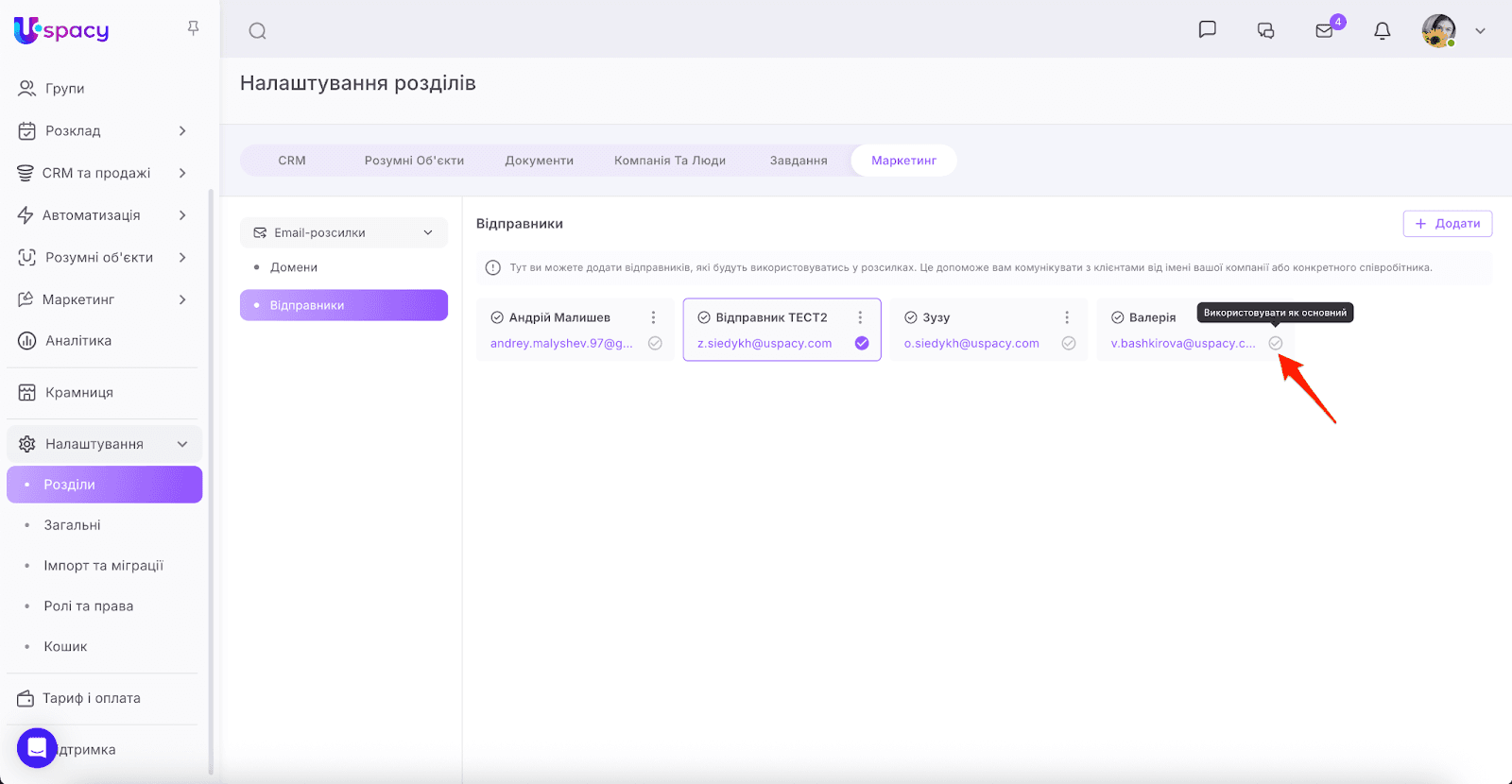
Task: Open the mail inbox icon
Action: tap(1324, 31)
